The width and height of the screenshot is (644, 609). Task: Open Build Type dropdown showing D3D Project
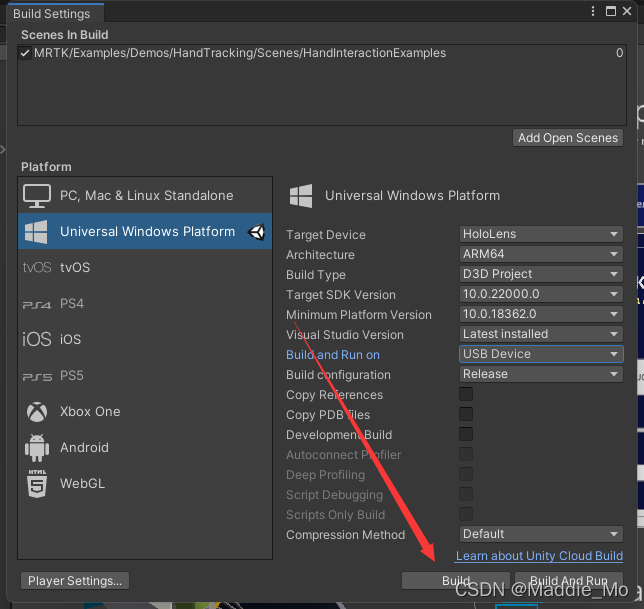tap(541, 274)
